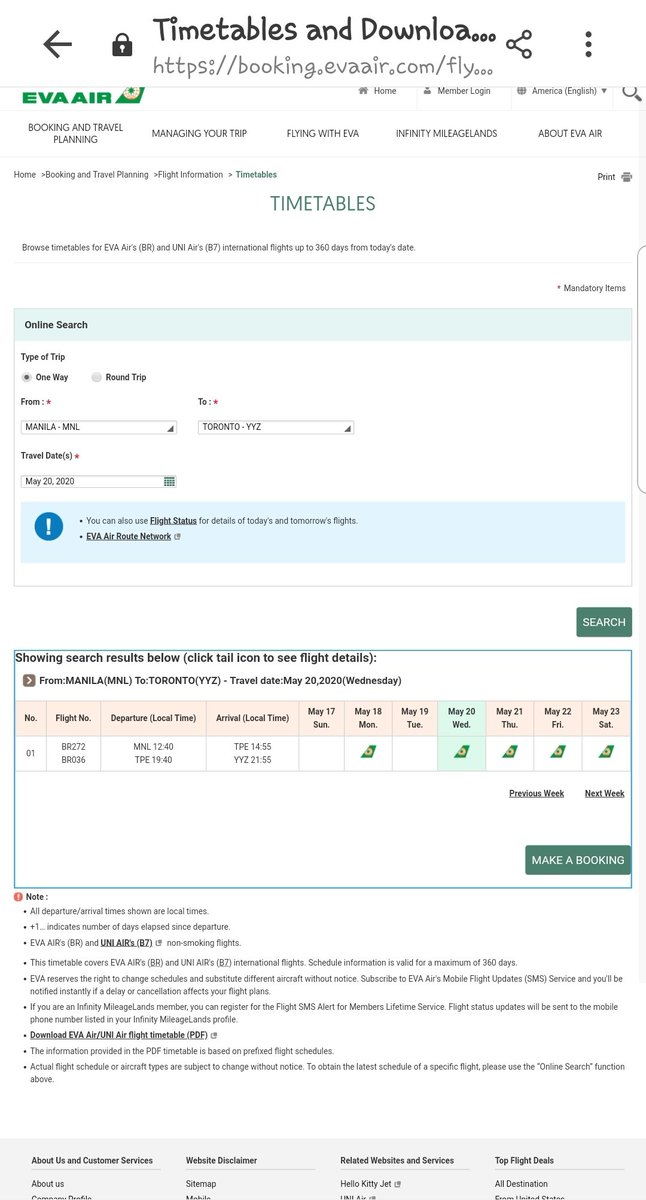Click departure time MNL 12:40
Screen dimensions: 646x1200
pyautogui.click(x=154, y=746)
